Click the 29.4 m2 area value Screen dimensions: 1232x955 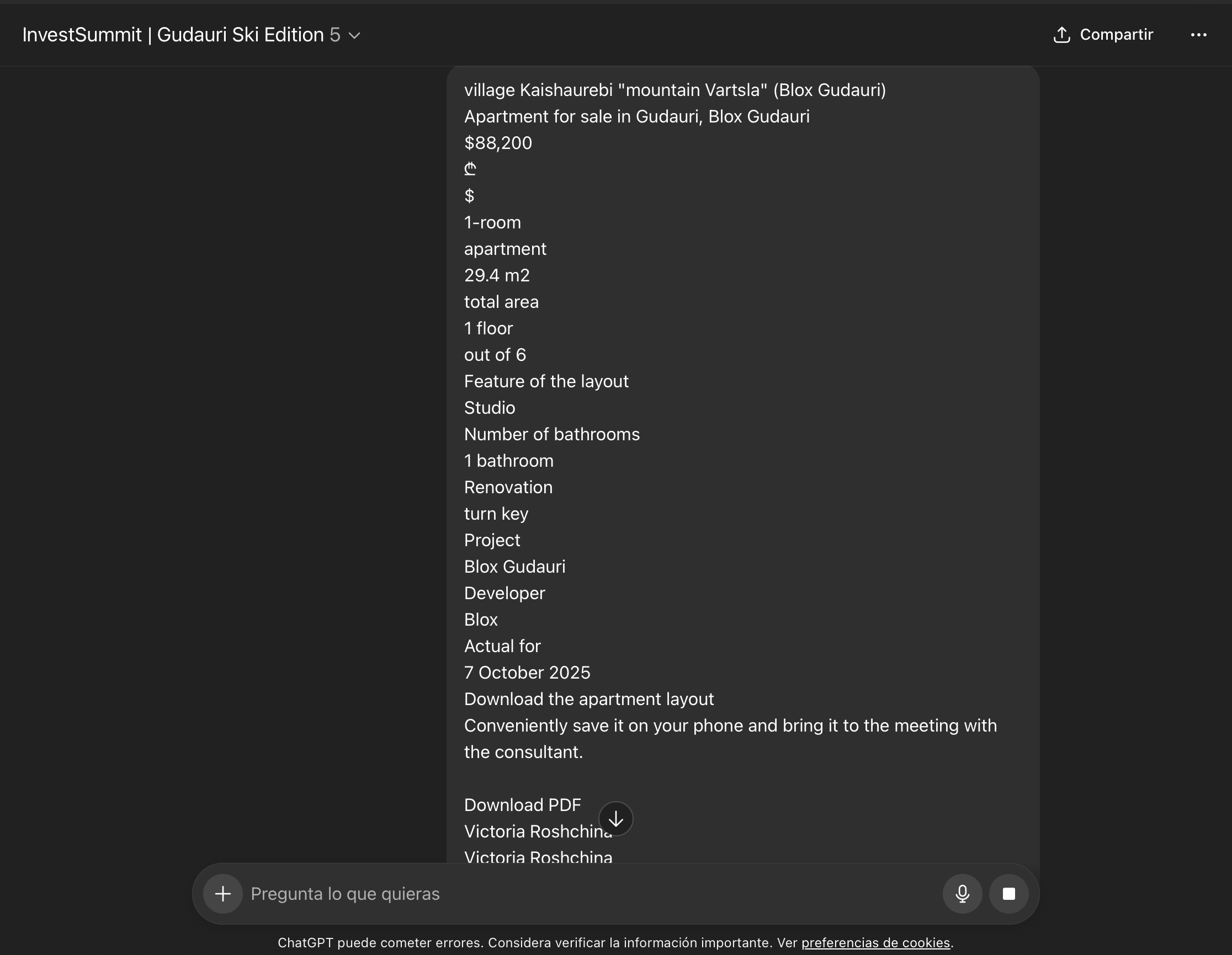click(496, 275)
